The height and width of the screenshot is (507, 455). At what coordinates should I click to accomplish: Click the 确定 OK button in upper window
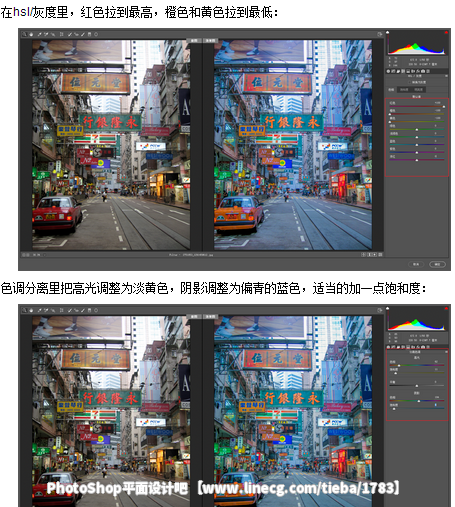click(x=438, y=264)
